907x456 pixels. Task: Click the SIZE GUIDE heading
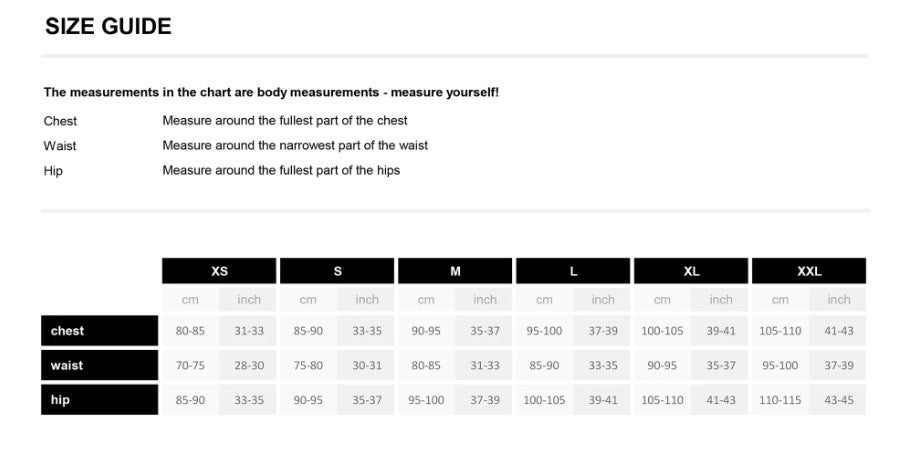pyautogui.click(x=108, y=27)
